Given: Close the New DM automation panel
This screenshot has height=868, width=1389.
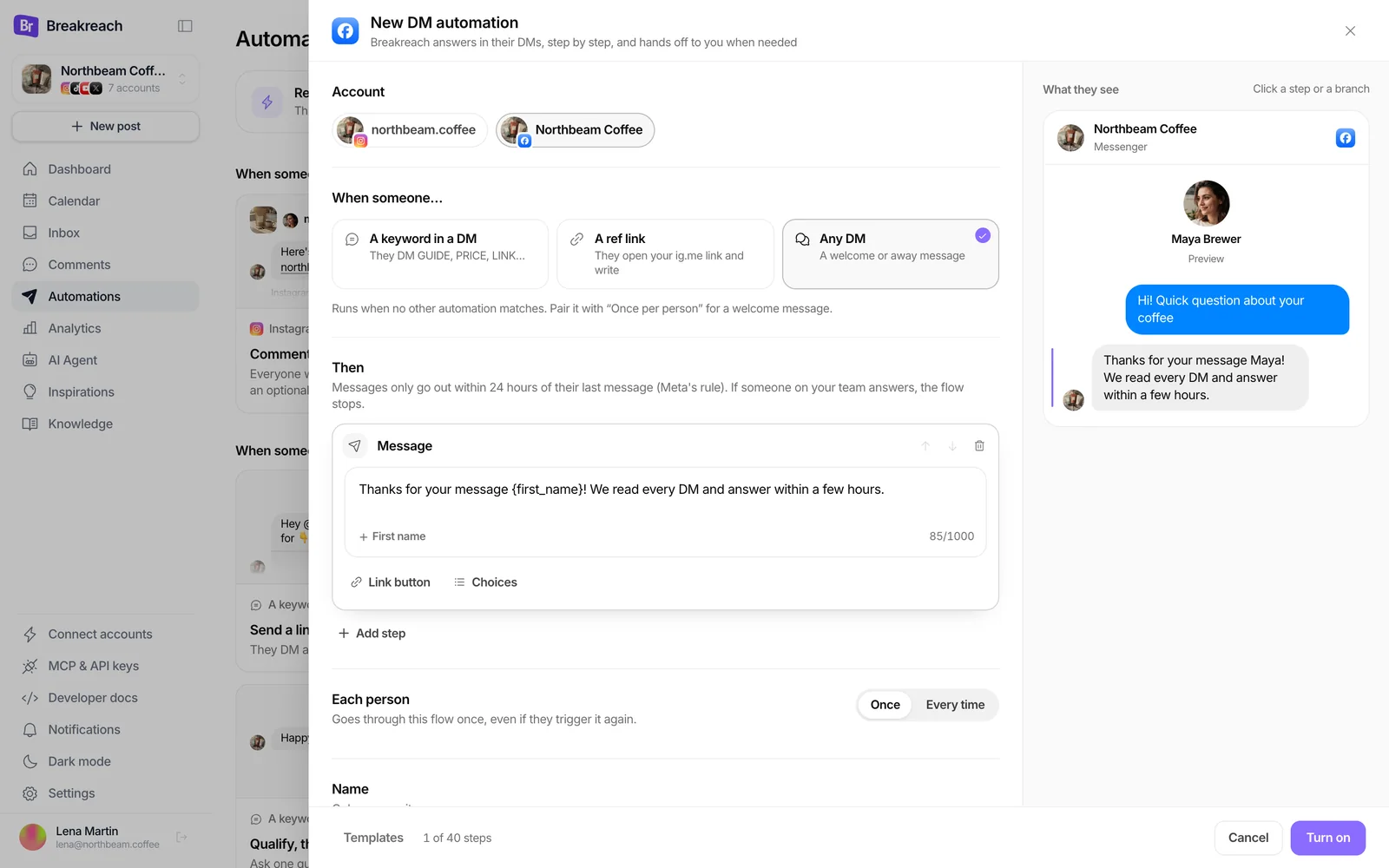Looking at the screenshot, I should (x=1350, y=31).
